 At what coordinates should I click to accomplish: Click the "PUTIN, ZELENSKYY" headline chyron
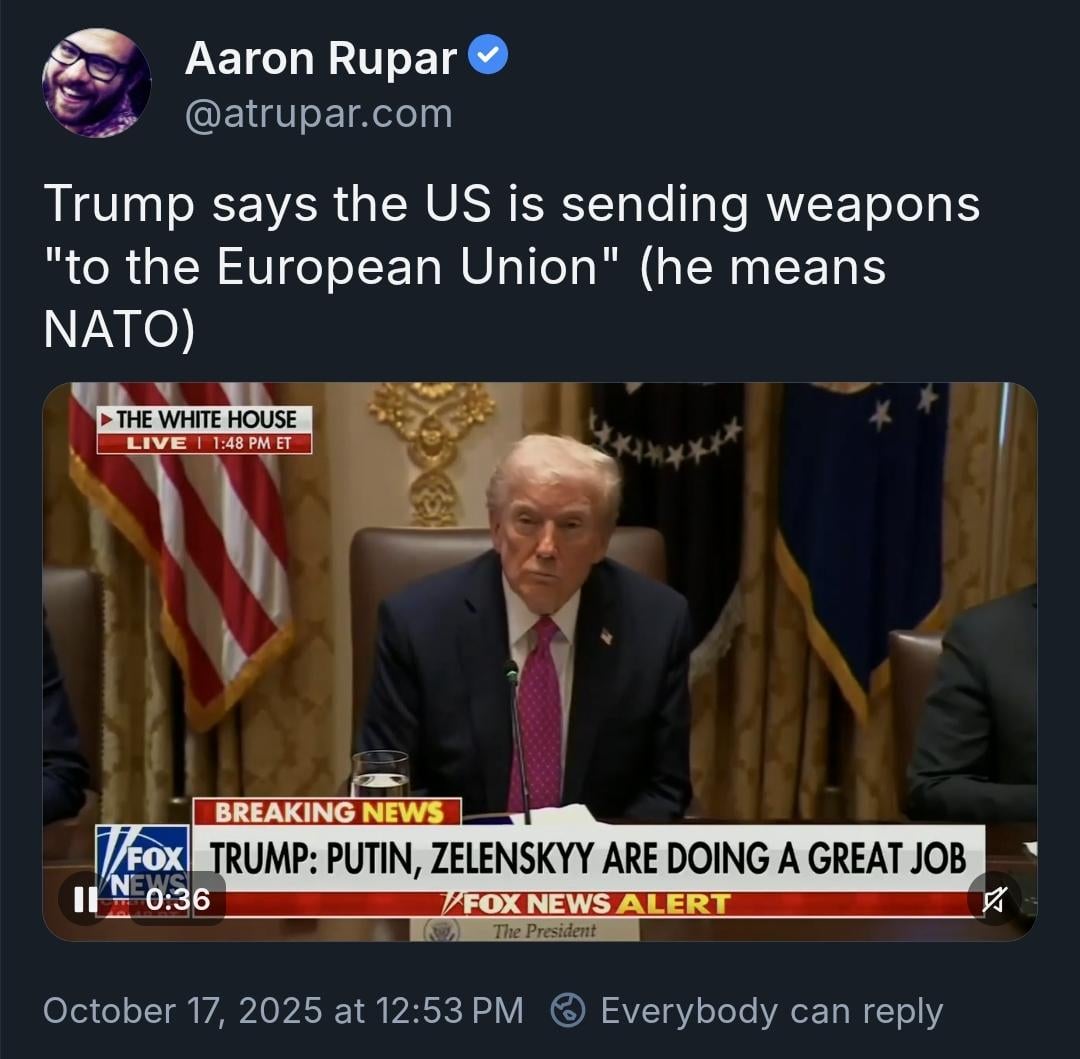point(588,858)
